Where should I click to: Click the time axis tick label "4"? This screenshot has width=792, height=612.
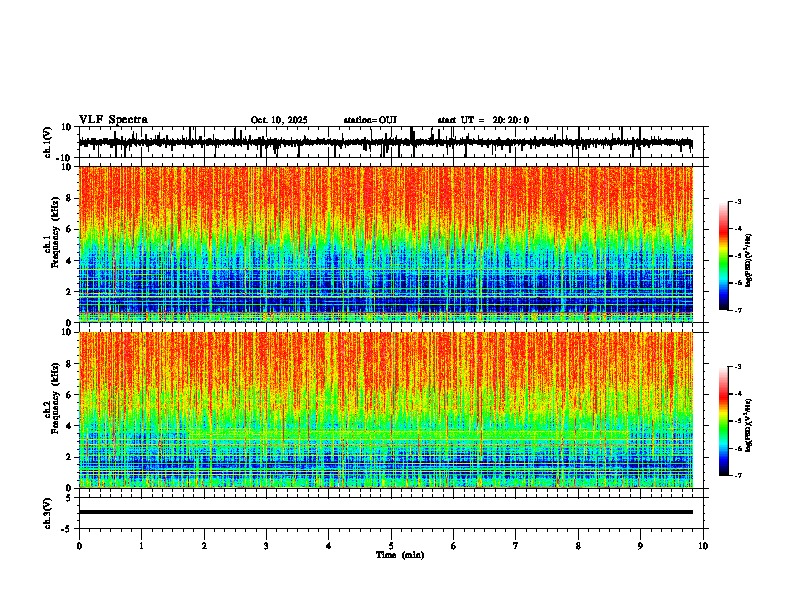(x=329, y=546)
